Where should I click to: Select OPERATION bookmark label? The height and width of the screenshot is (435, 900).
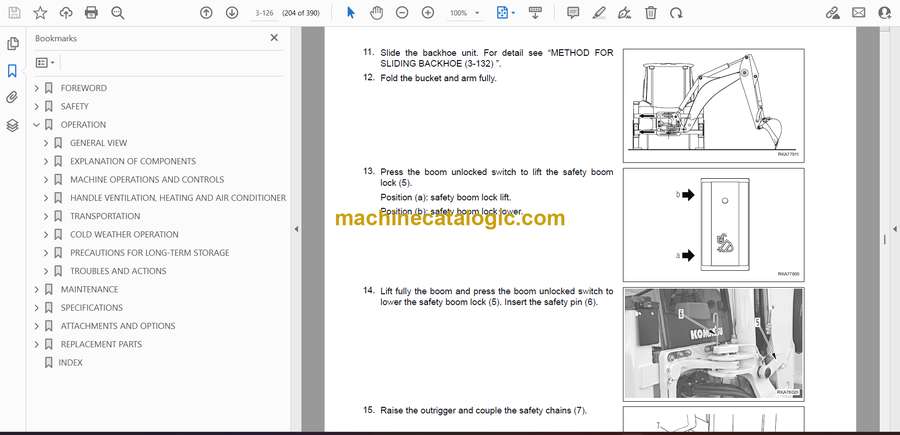(x=83, y=125)
